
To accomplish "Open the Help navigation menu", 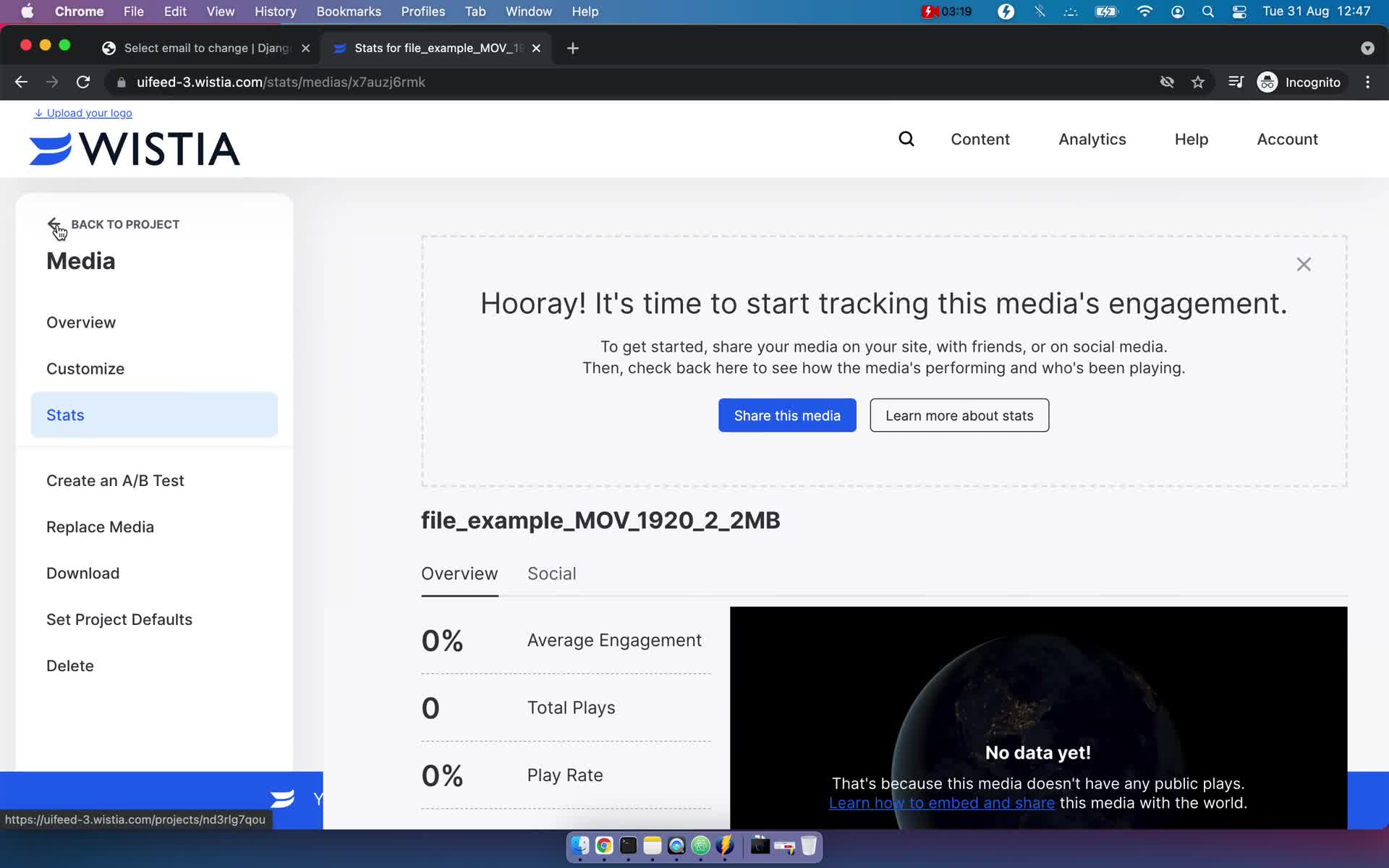I will coord(1191,139).
